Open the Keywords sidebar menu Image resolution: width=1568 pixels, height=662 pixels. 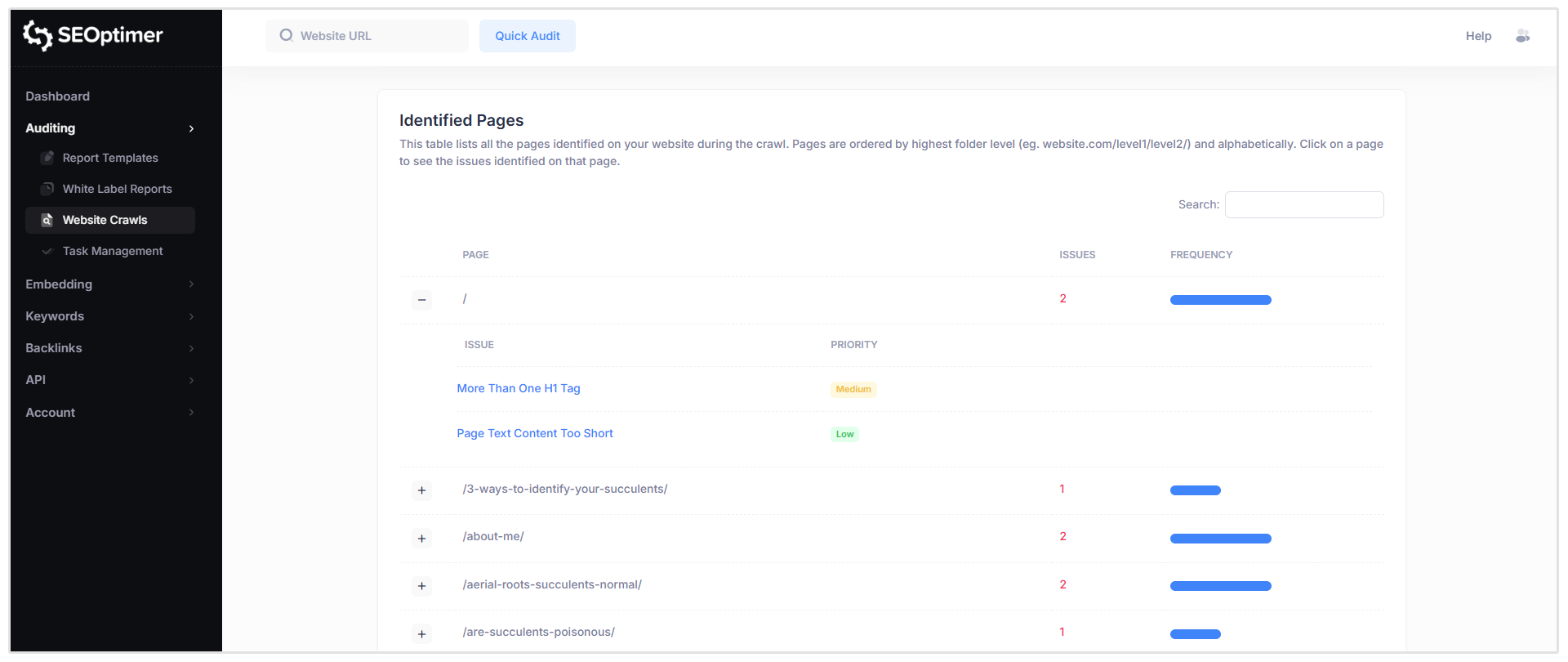[55, 316]
